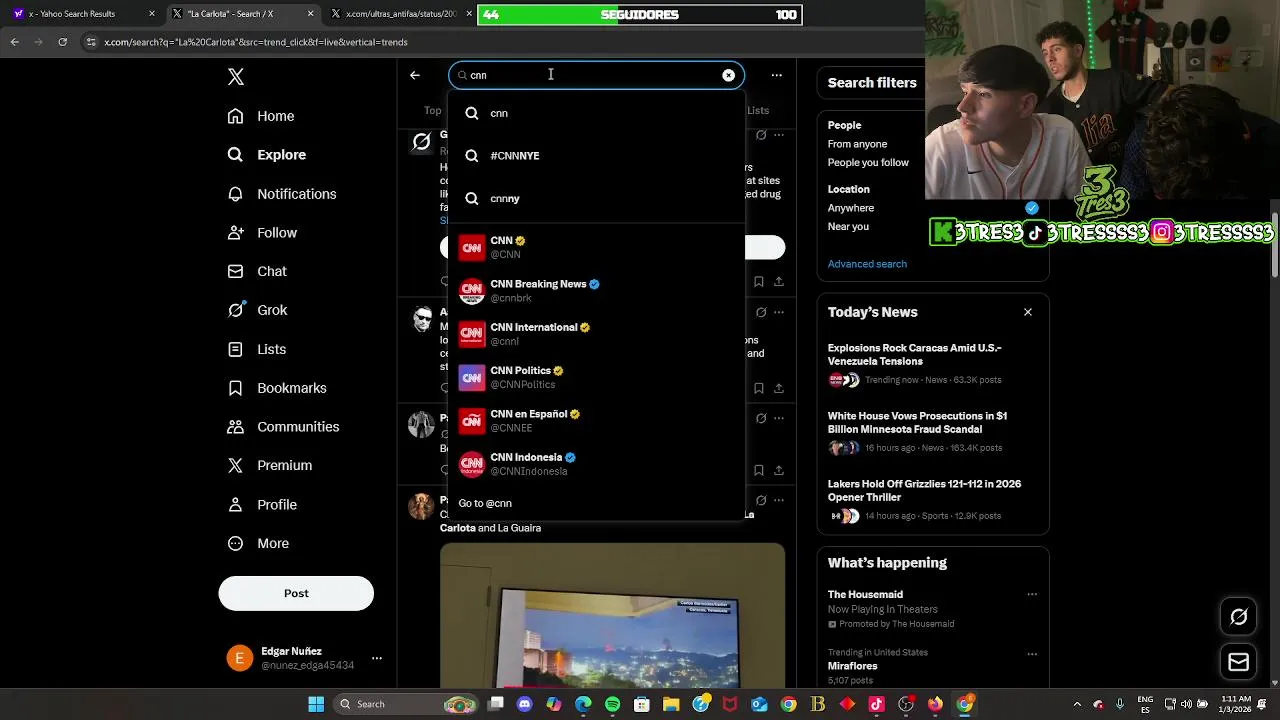This screenshot has width=1280, height=720.
Task: Open Firefox from the taskbar
Action: pyautogui.click(x=935, y=704)
